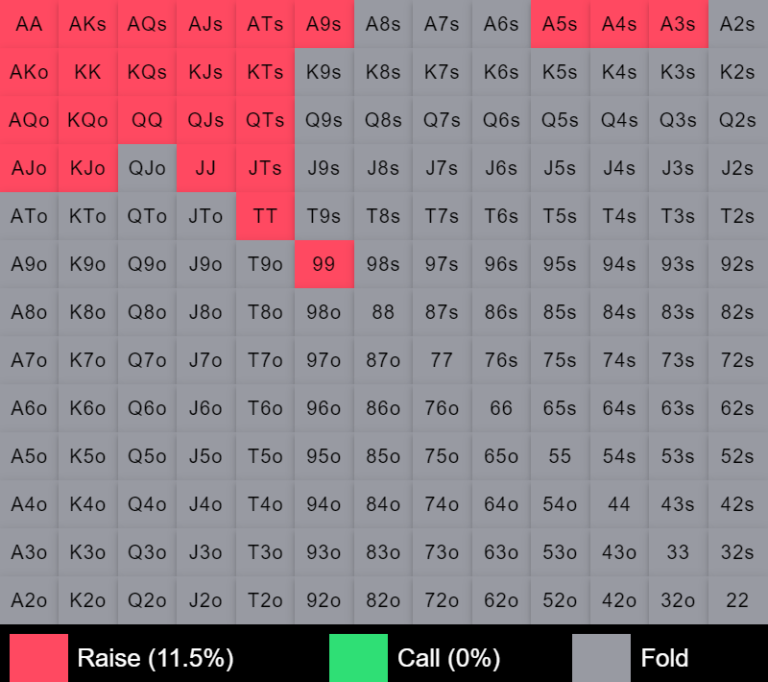This screenshot has width=768, height=682.
Task: Click the AA hand cell
Action: point(29,24)
